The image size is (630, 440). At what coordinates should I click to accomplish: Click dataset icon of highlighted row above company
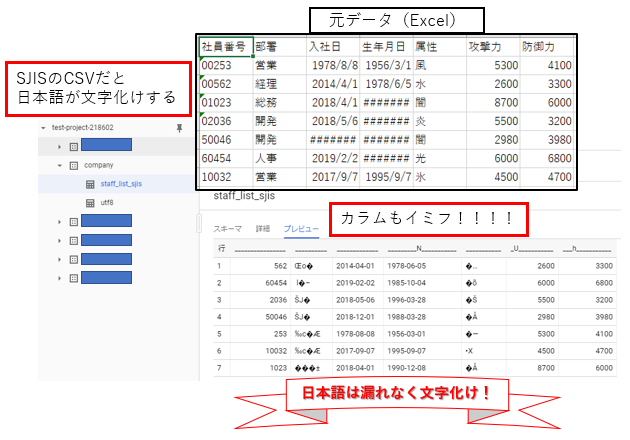(x=74, y=147)
